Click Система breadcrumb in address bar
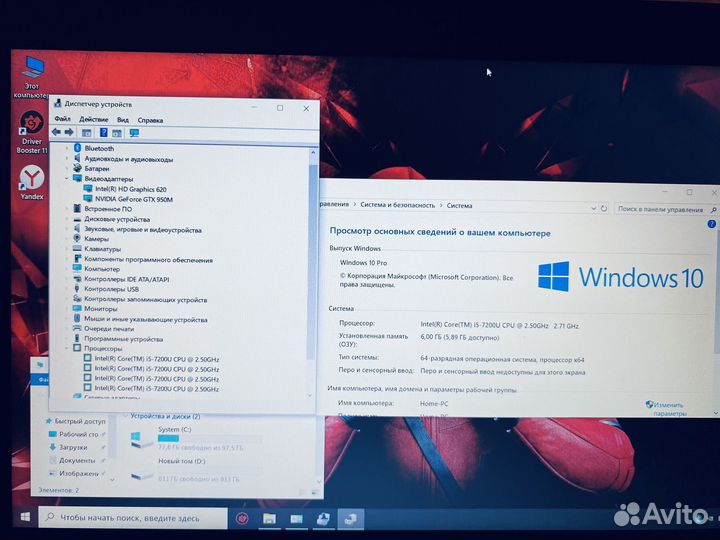Image resolution: width=720 pixels, height=540 pixels. (x=459, y=206)
